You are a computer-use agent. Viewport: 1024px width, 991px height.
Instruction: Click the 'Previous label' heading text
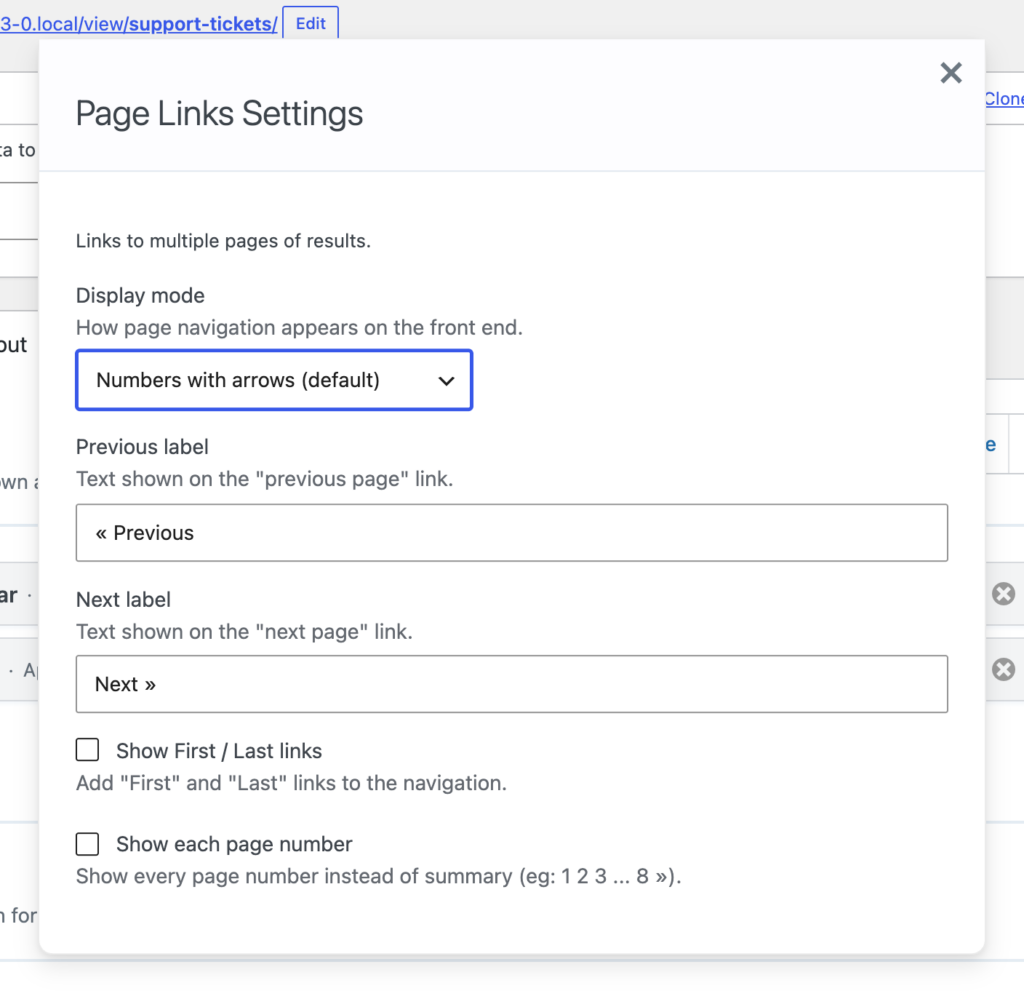click(142, 447)
